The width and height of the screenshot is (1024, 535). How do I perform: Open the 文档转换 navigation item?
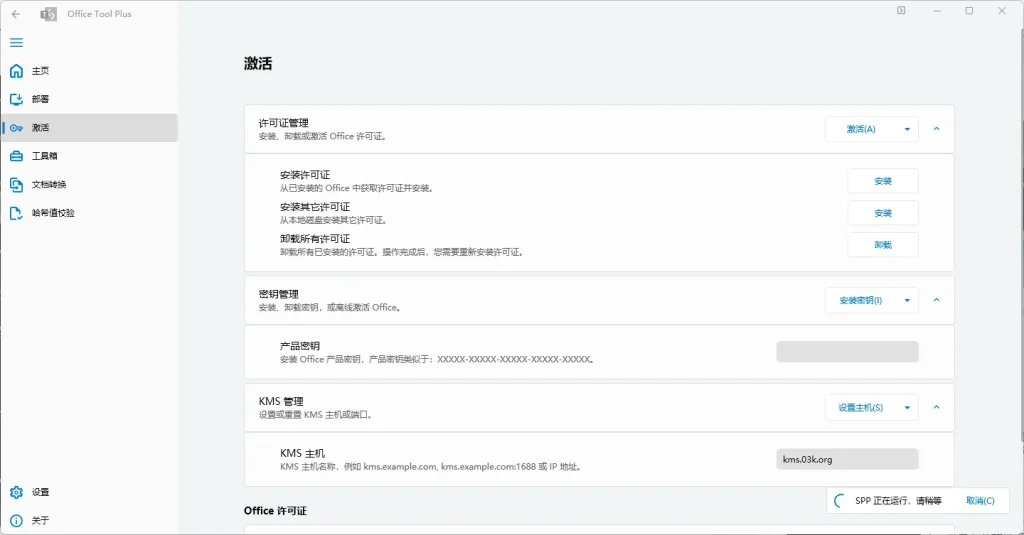[x=89, y=184]
